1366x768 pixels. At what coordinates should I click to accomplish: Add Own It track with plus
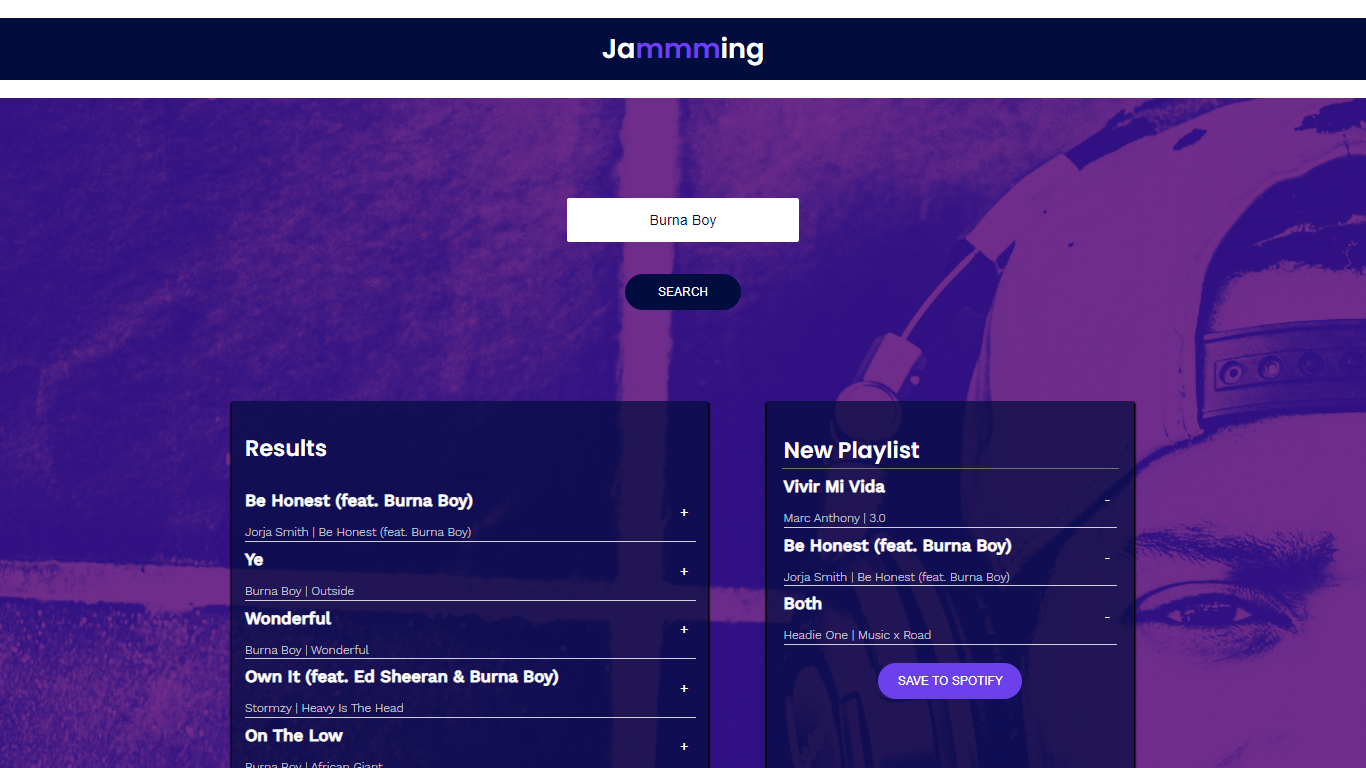[684, 688]
